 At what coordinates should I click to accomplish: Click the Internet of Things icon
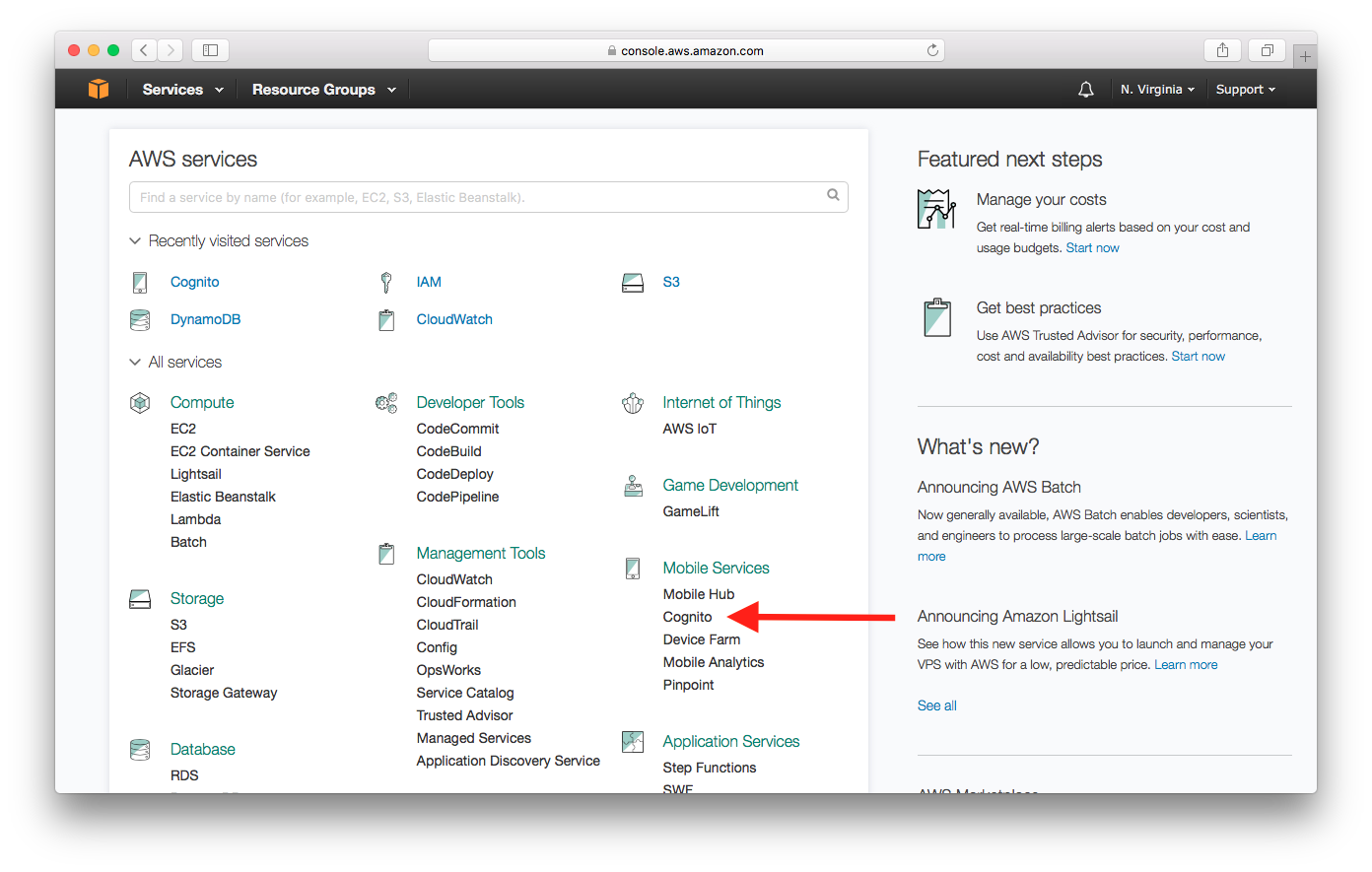point(633,403)
